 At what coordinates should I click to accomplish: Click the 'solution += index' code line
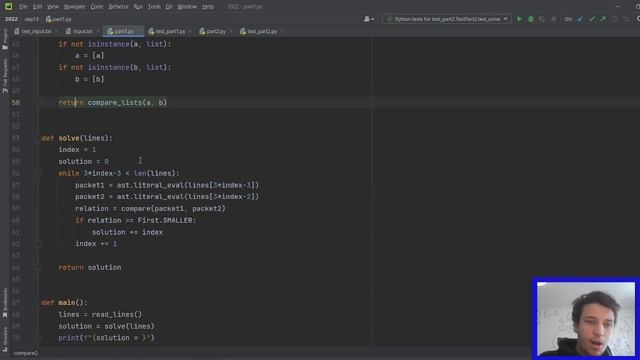click(x=127, y=232)
